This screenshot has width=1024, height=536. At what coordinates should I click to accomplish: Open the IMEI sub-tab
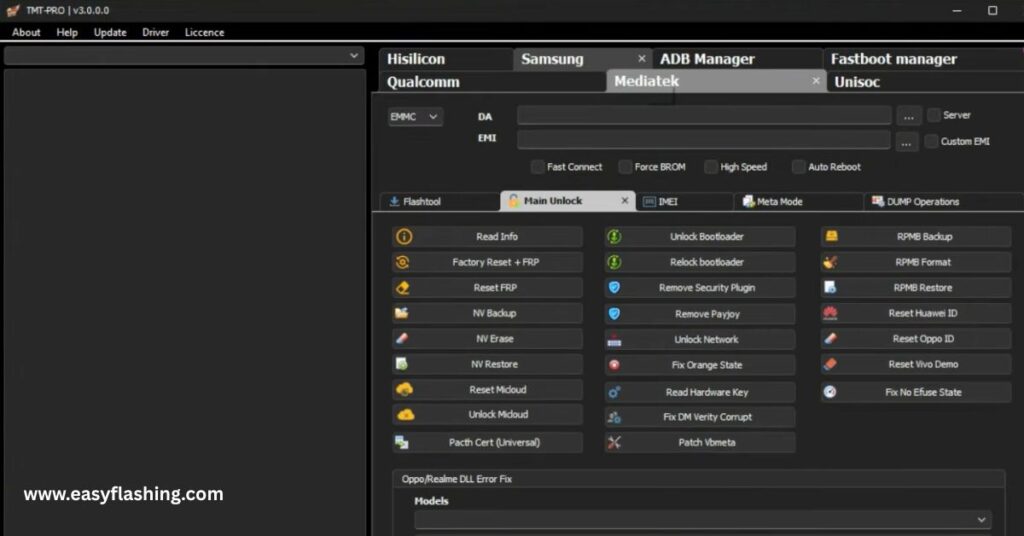[684, 202]
